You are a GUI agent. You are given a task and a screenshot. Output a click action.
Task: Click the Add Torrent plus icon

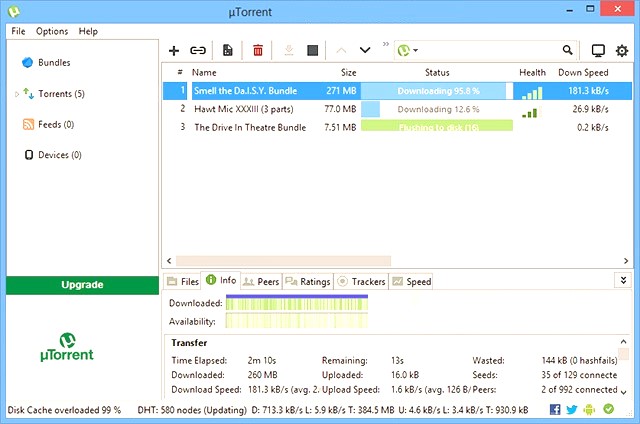pos(174,51)
